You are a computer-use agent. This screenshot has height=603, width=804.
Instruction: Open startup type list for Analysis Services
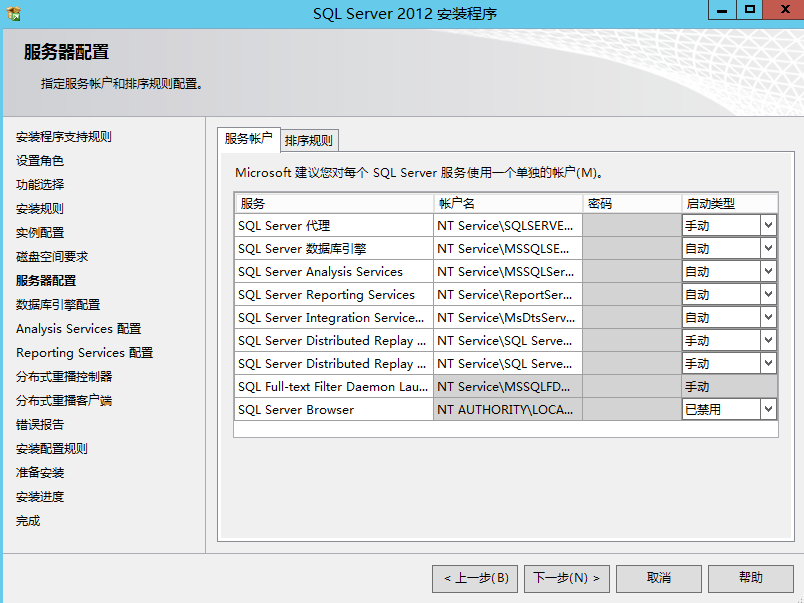[766, 271]
